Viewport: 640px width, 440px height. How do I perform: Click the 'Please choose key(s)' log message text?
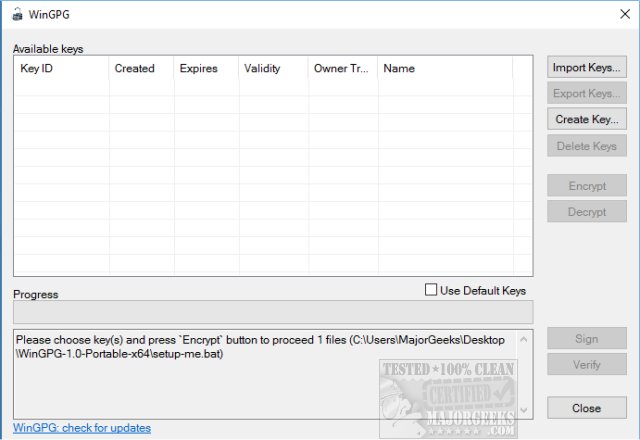(x=260, y=347)
